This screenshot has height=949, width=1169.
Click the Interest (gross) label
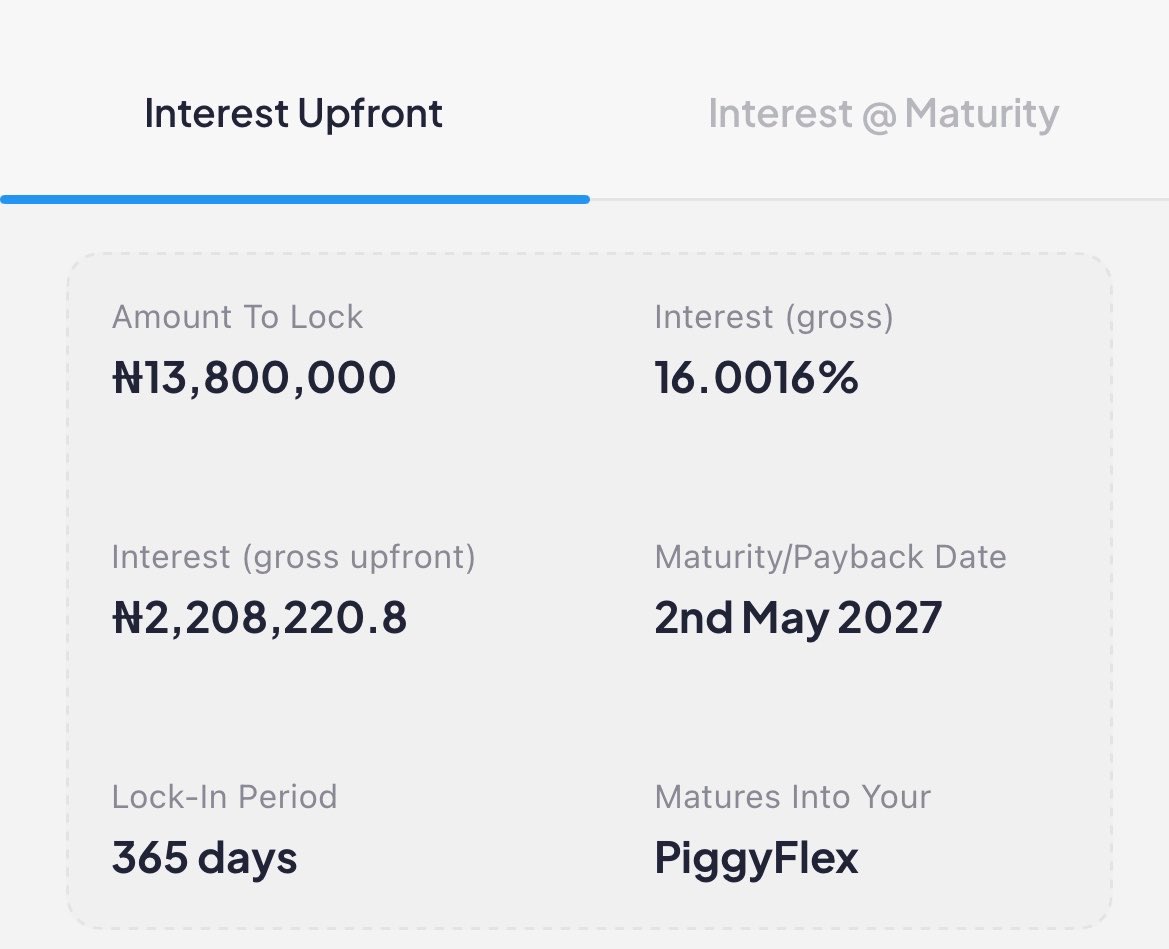click(x=774, y=318)
